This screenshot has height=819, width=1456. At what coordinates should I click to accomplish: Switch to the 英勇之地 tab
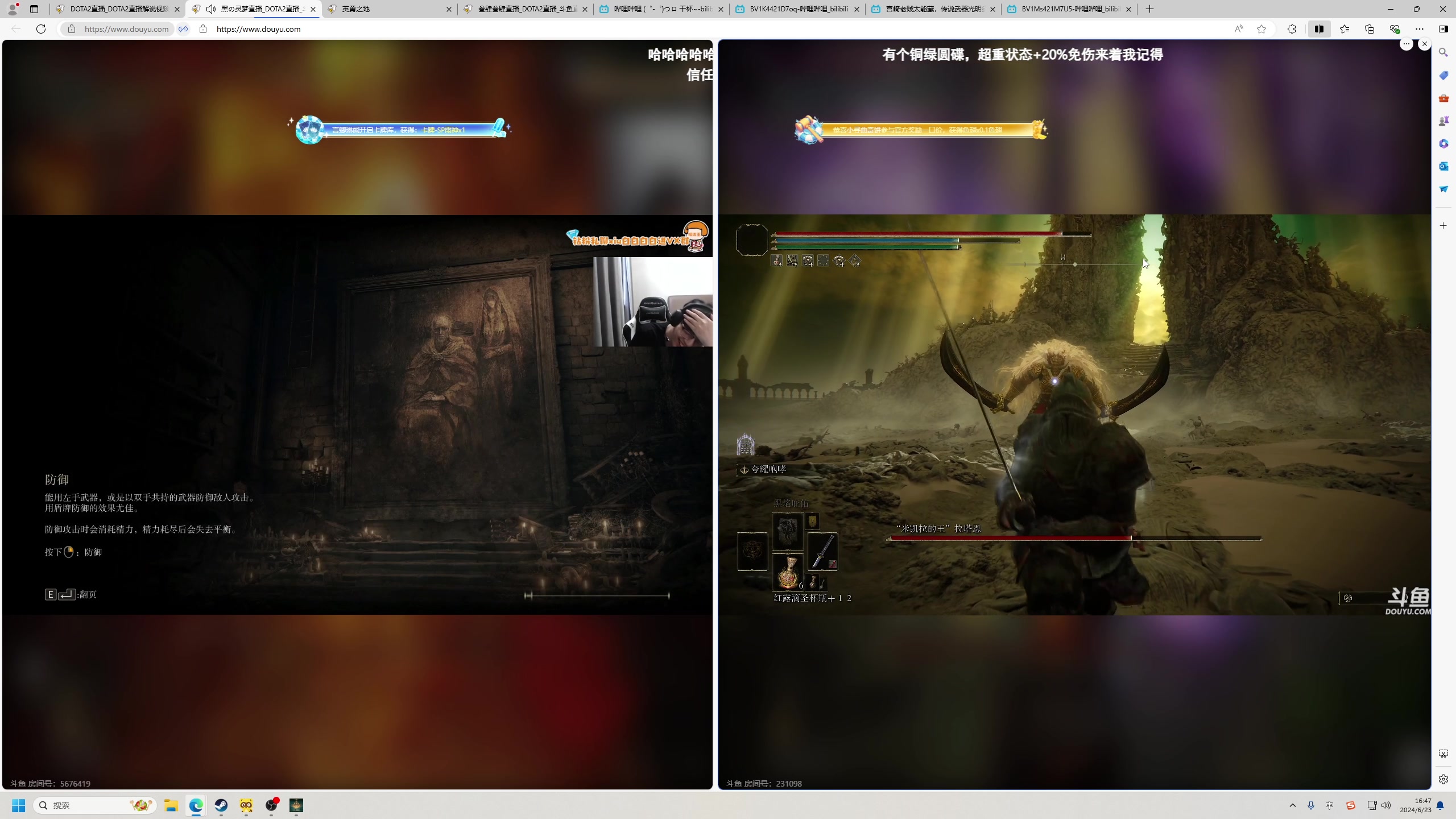coord(390,9)
